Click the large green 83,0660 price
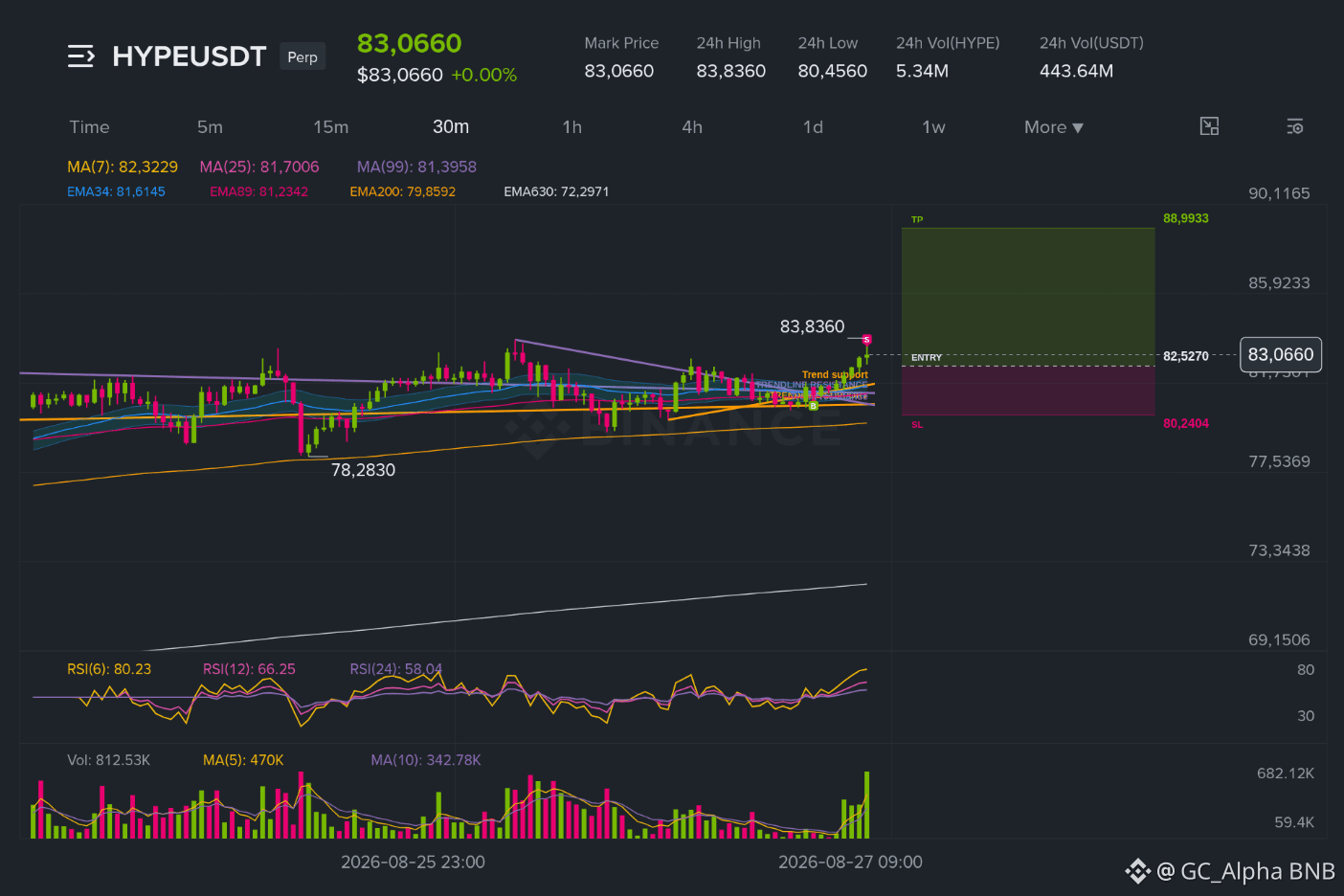1344x896 pixels. 409,43
